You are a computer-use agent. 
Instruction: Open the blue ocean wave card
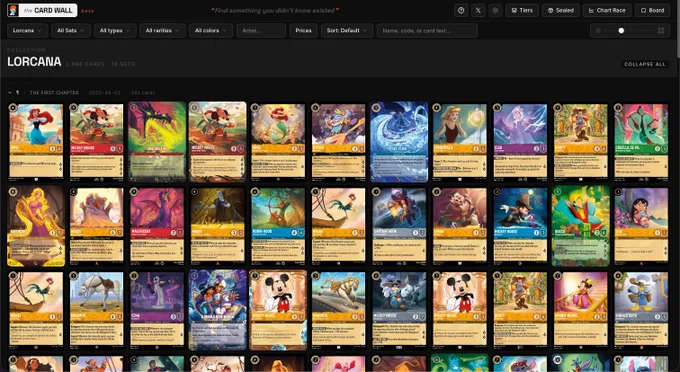[x=399, y=142]
